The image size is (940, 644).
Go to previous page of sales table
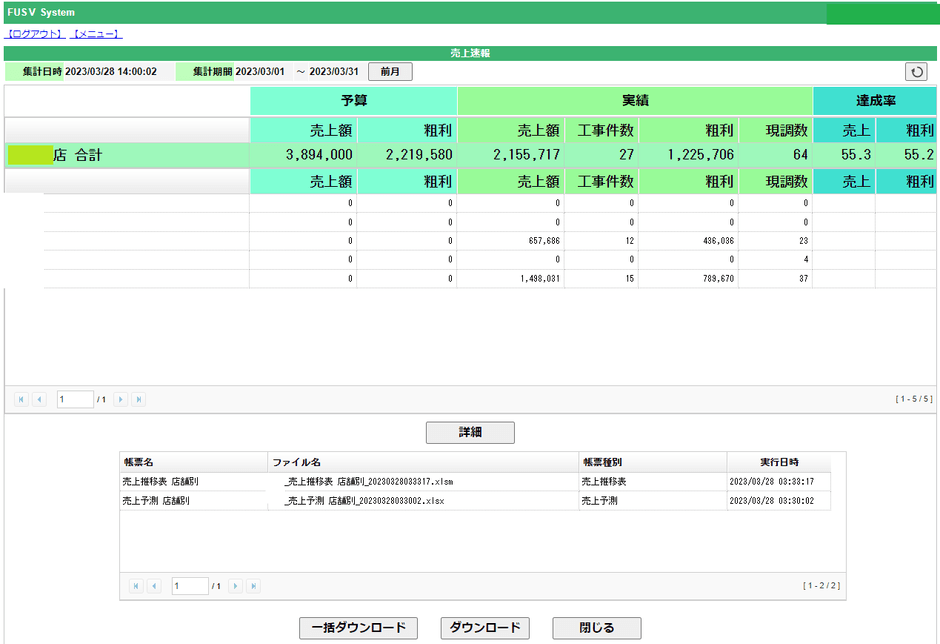[39, 399]
